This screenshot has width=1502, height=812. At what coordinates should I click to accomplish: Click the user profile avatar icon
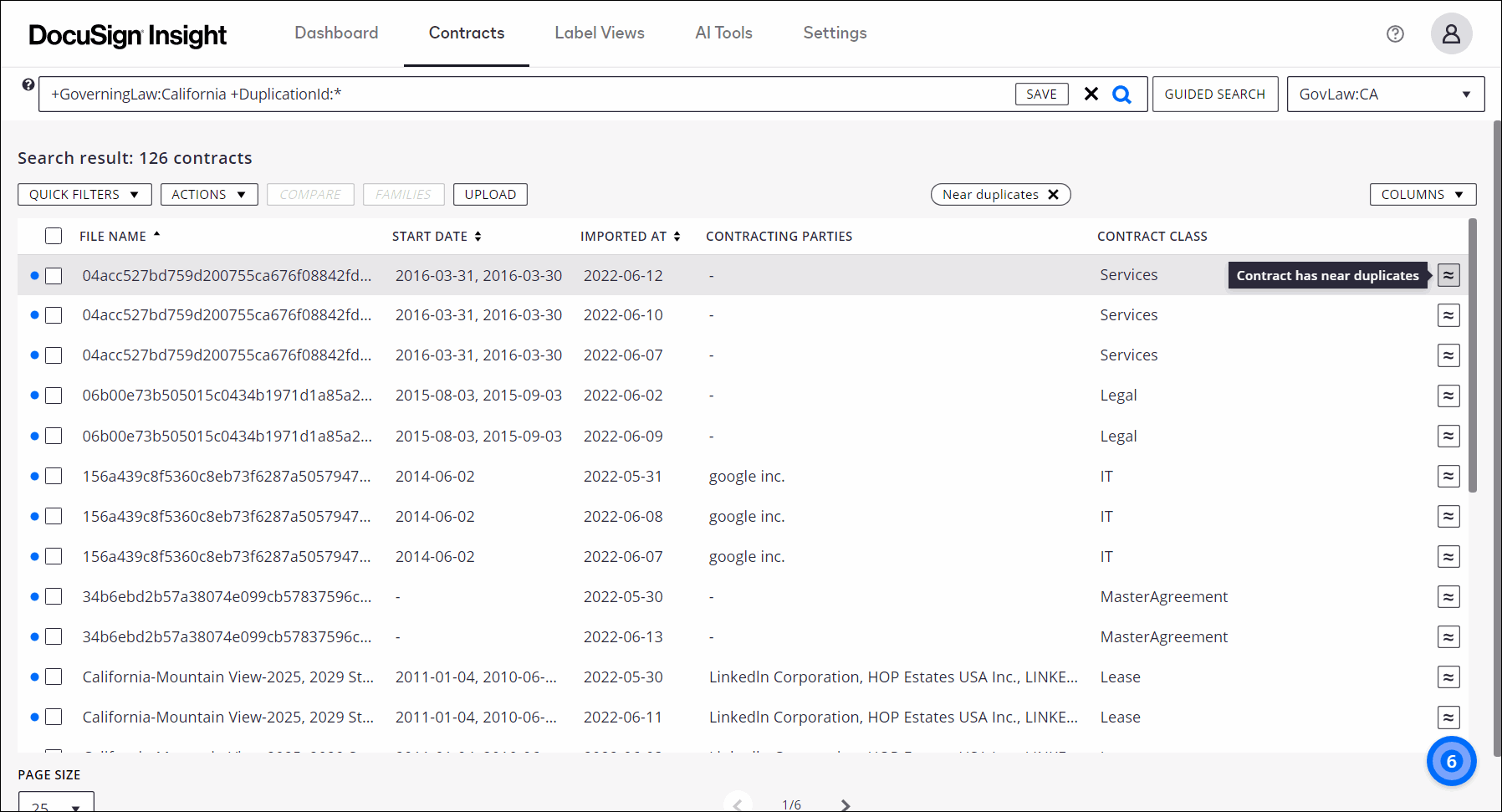[x=1451, y=33]
